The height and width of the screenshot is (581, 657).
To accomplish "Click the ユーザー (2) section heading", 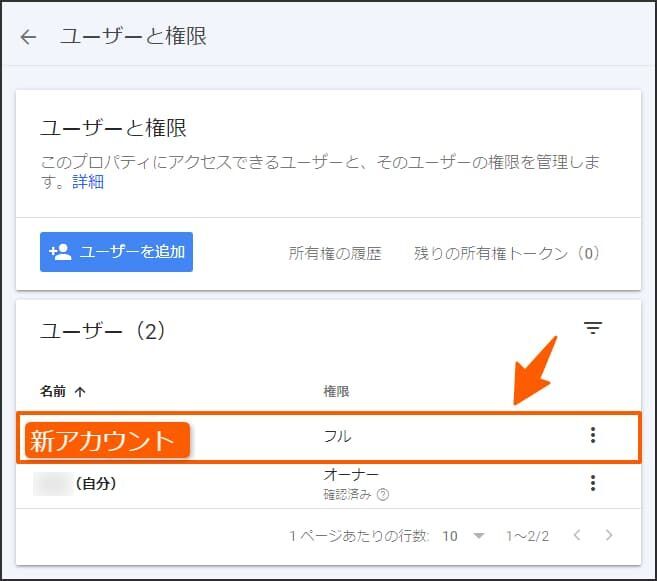I will tap(103, 331).
